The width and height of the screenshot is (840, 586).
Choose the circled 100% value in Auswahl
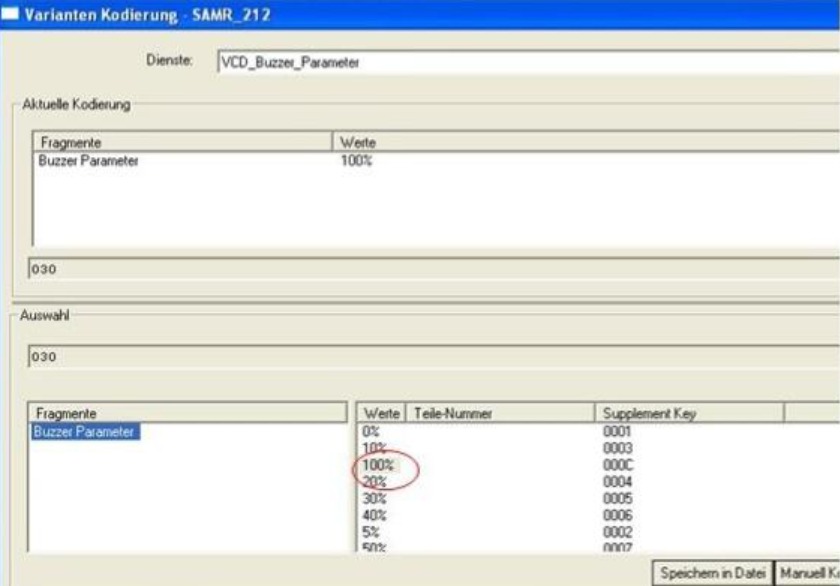(377, 465)
